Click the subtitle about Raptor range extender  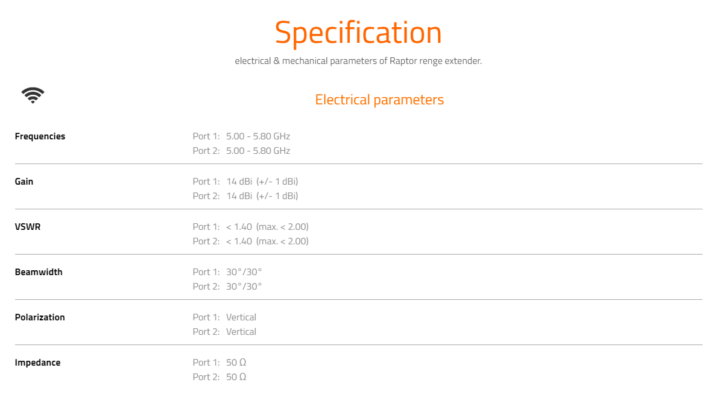358,61
